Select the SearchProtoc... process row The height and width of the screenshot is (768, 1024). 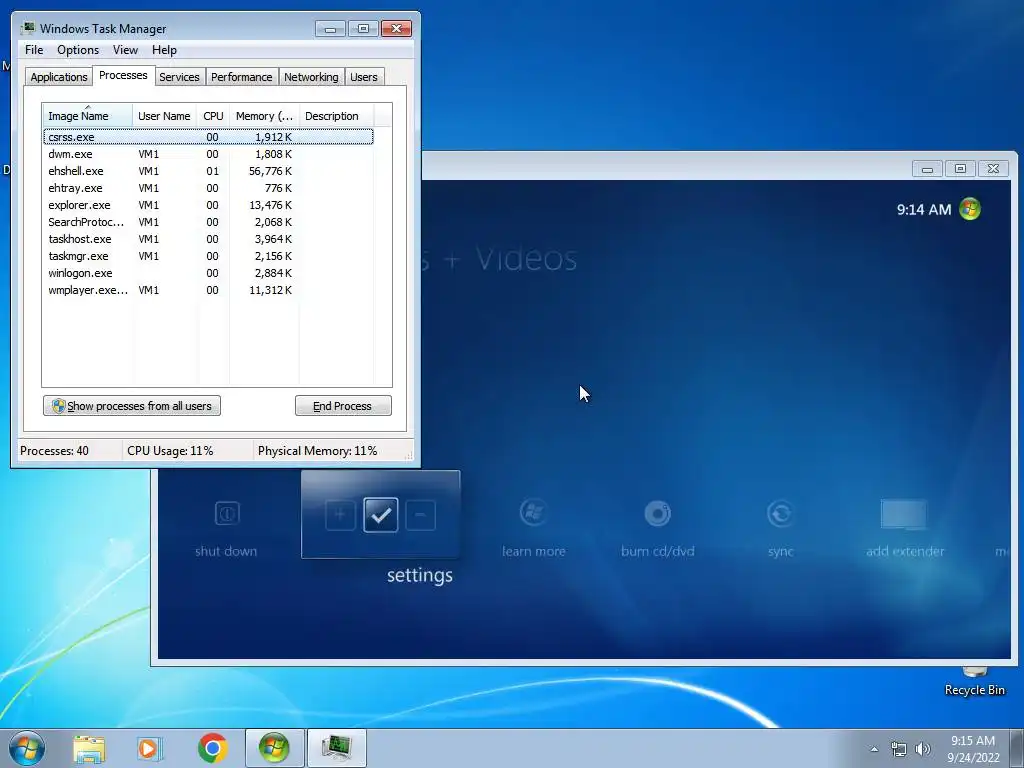click(x=208, y=222)
